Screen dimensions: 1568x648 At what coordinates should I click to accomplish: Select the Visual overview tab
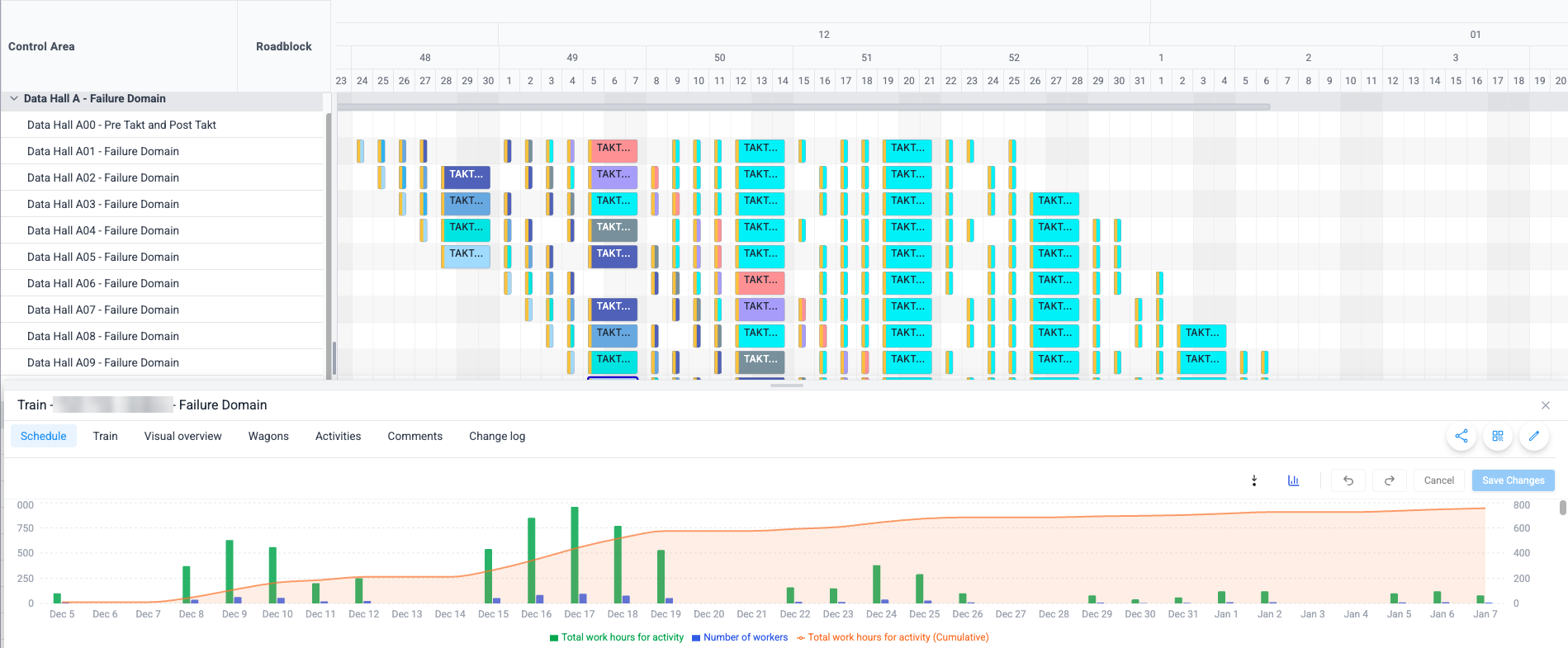tap(183, 436)
